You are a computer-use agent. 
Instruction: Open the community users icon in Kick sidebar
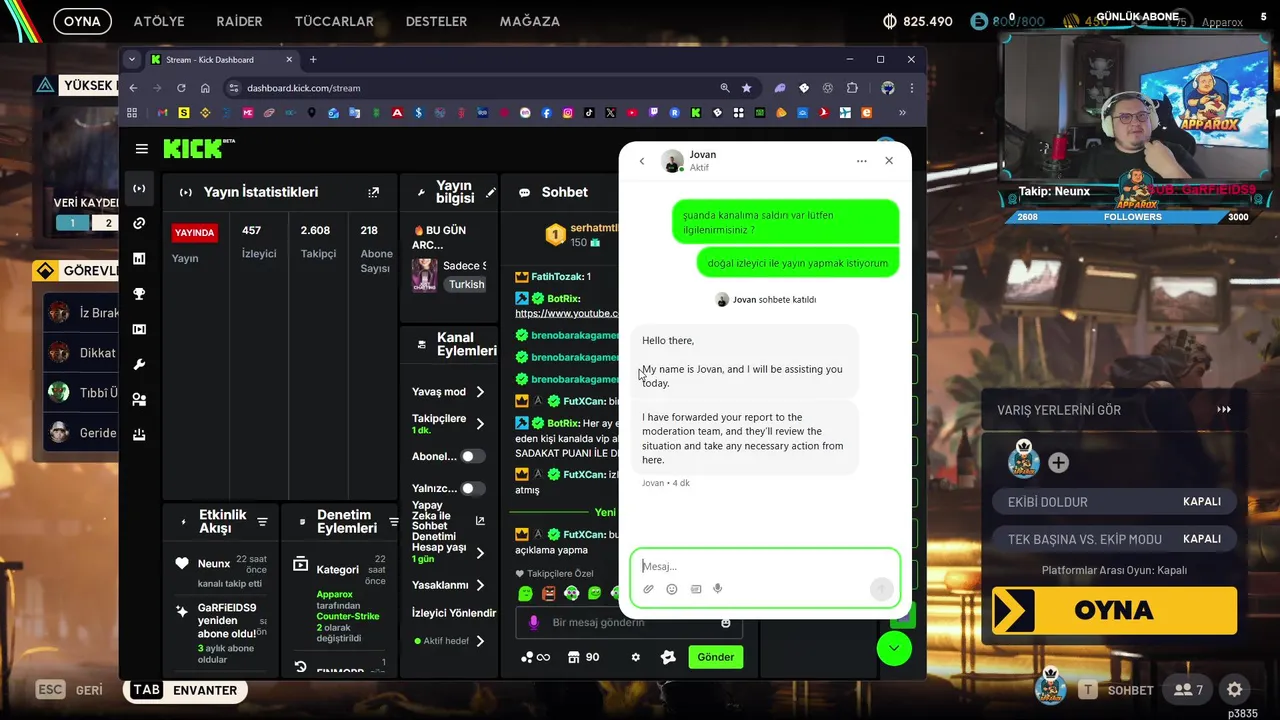139,399
